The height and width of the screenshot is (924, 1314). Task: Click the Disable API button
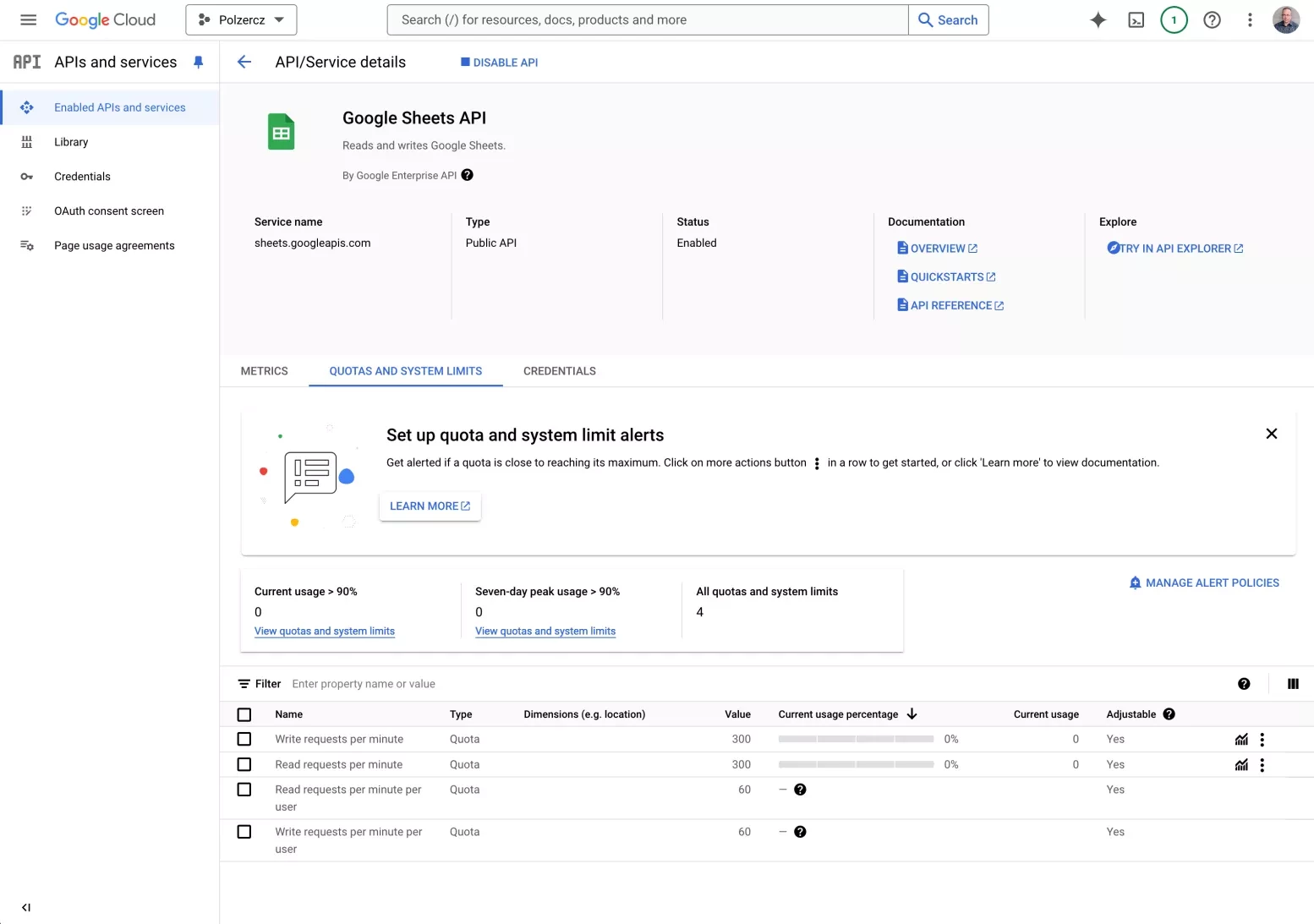click(499, 63)
